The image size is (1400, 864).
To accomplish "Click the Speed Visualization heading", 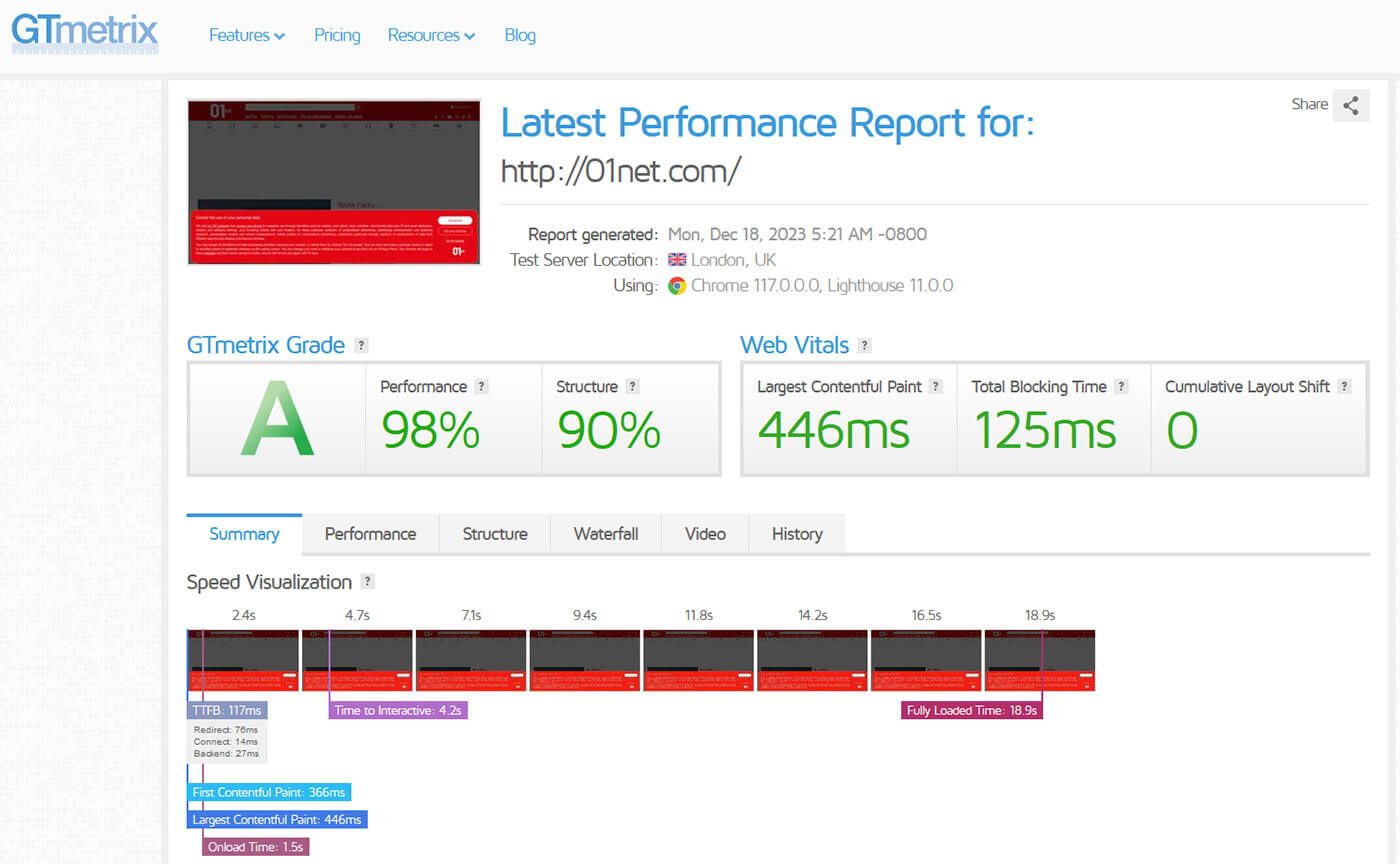I will click(269, 582).
